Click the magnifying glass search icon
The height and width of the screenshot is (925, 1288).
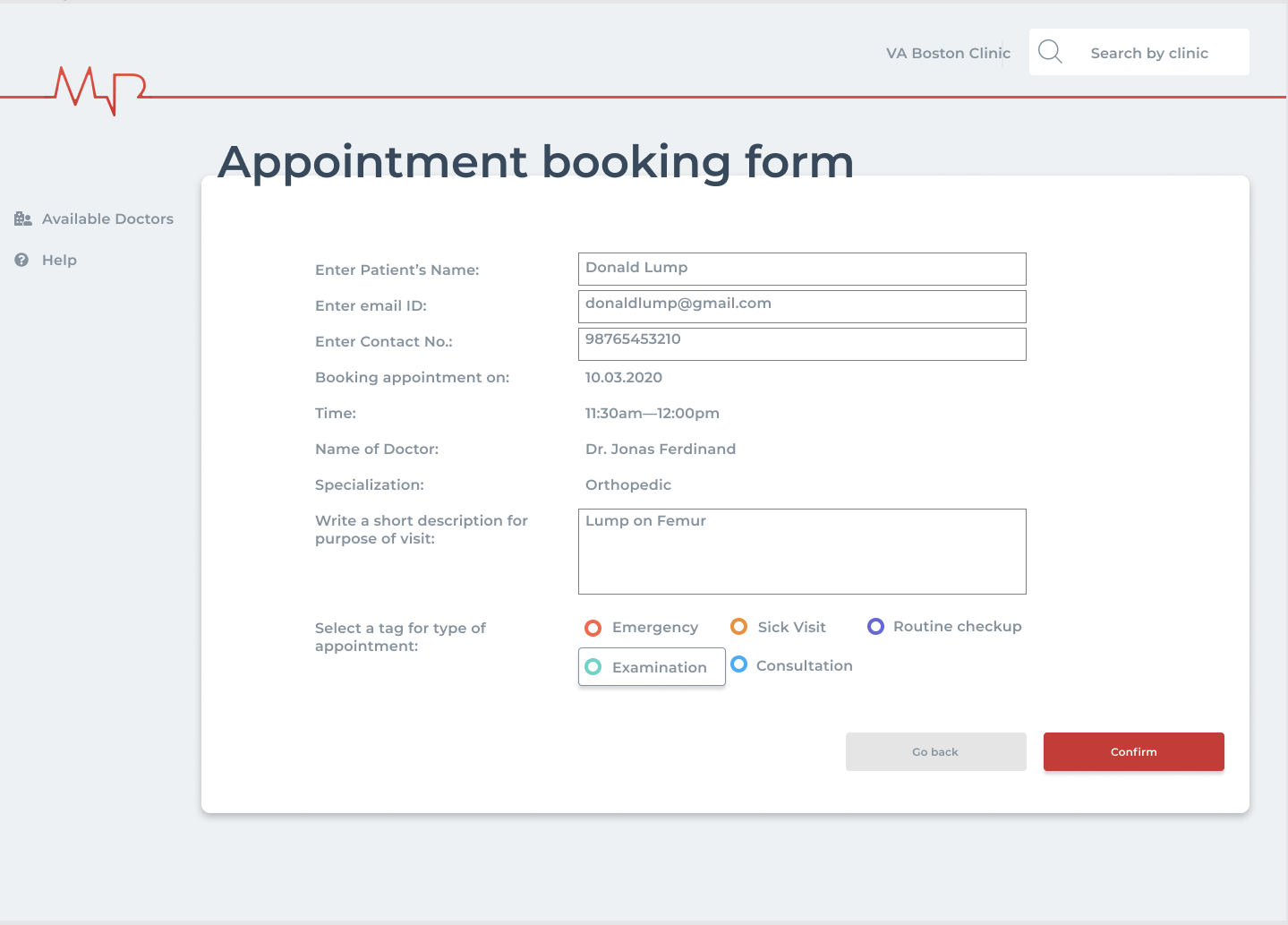[x=1050, y=52]
